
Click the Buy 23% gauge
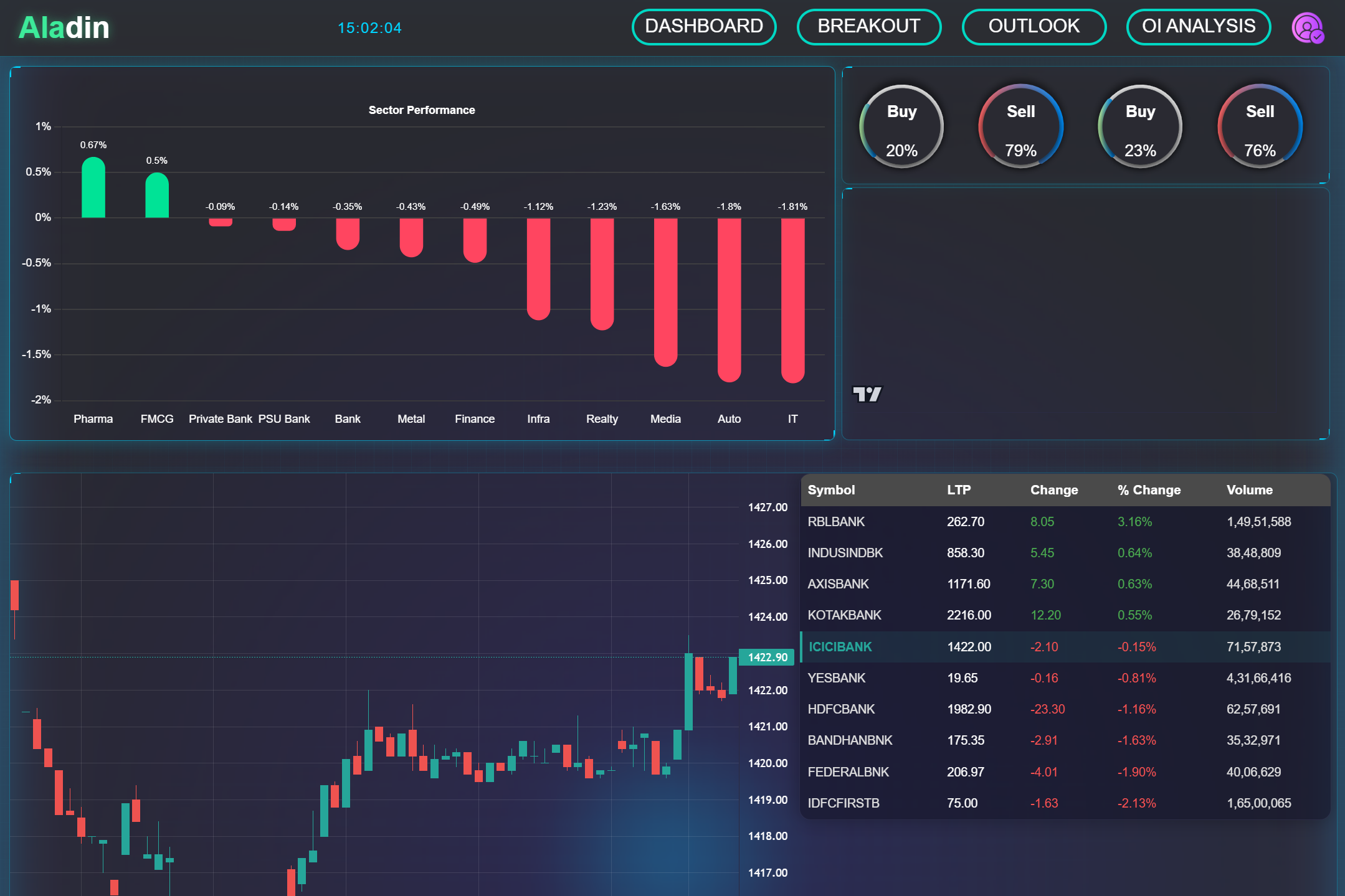1140,126
